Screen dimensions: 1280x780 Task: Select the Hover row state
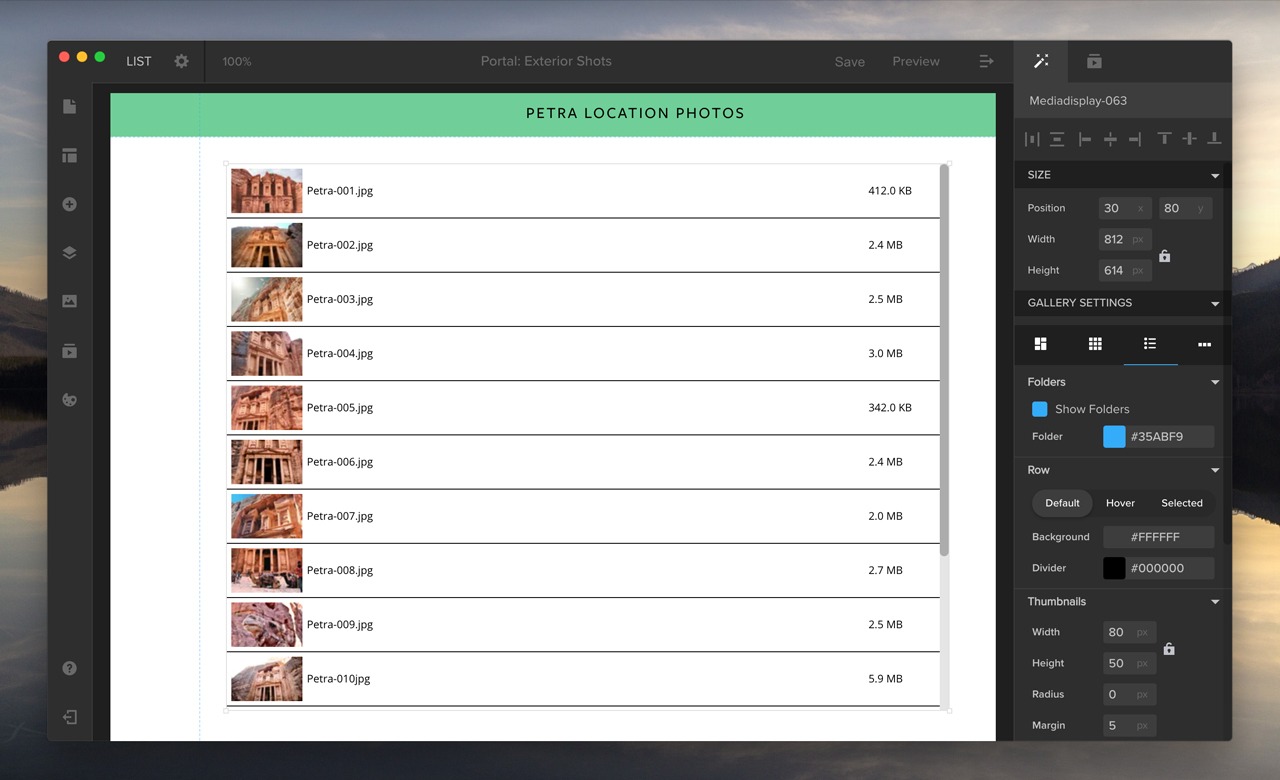1120,503
